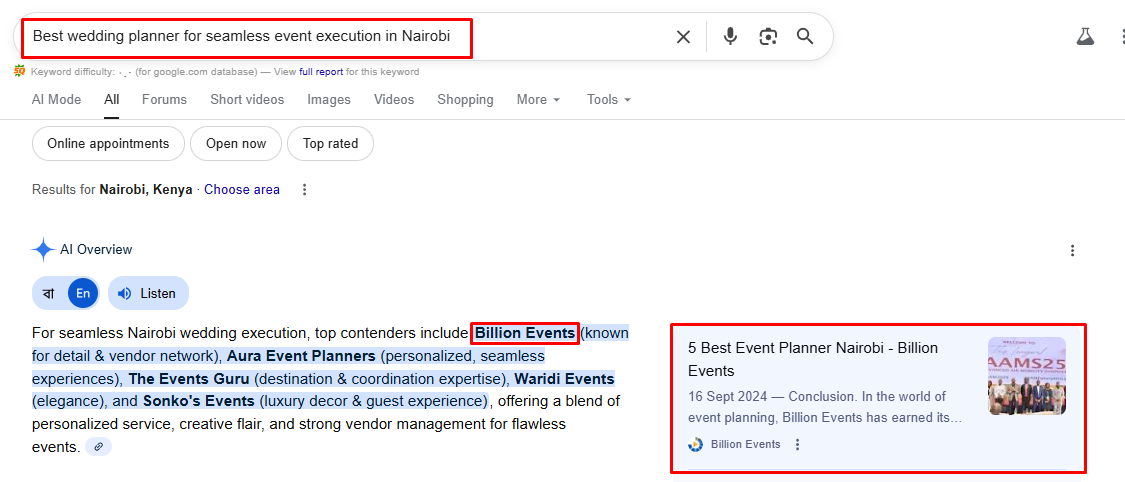The width and height of the screenshot is (1125, 482).
Task: Select English language toggle in AI Overview
Action: point(84,293)
